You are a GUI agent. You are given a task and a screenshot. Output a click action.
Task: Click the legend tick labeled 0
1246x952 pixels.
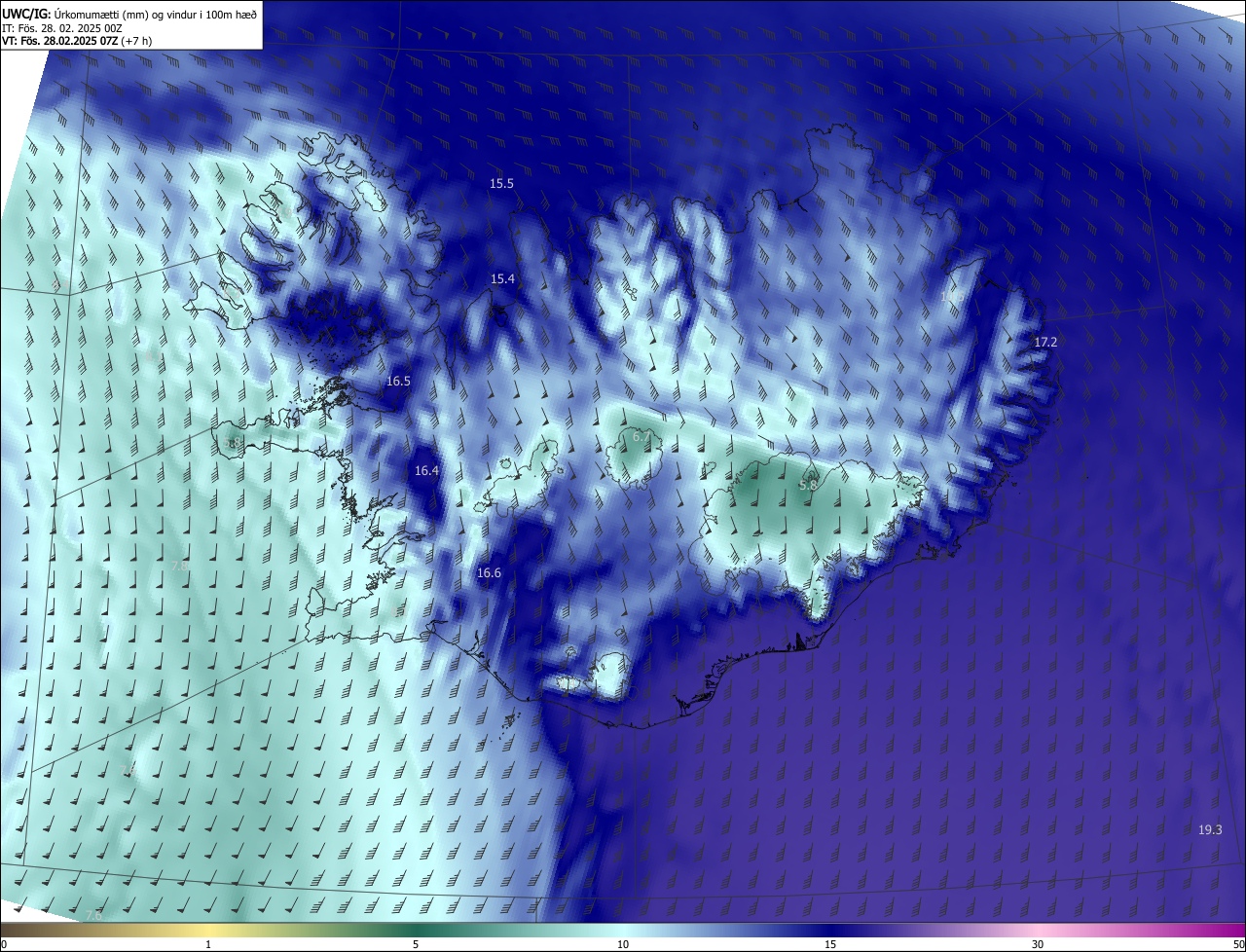[x=4, y=944]
